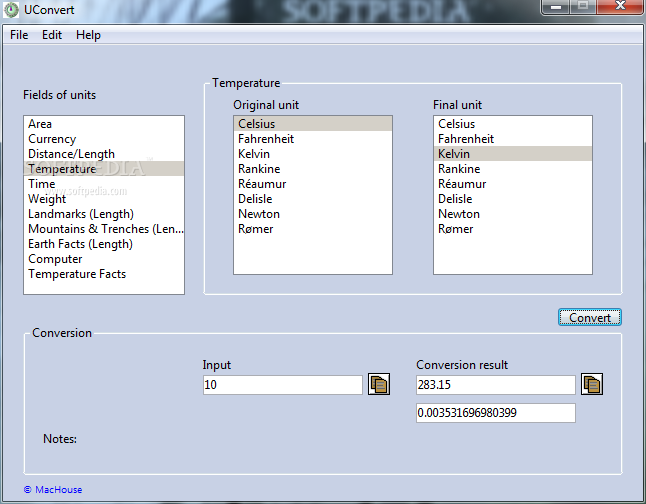Copy the Input value with its copy icon

pos(379,384)
